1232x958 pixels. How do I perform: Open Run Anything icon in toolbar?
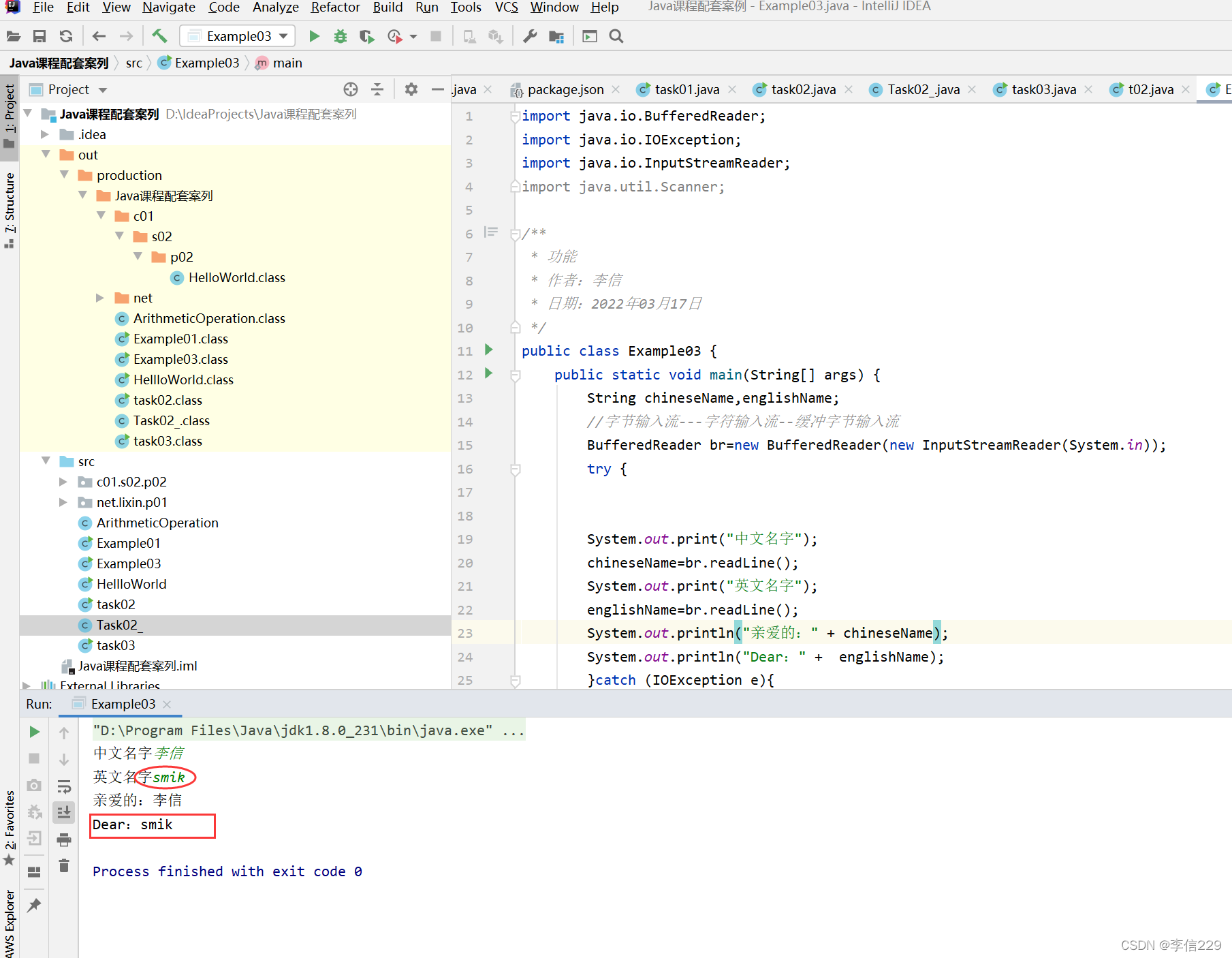pos(590,36)
